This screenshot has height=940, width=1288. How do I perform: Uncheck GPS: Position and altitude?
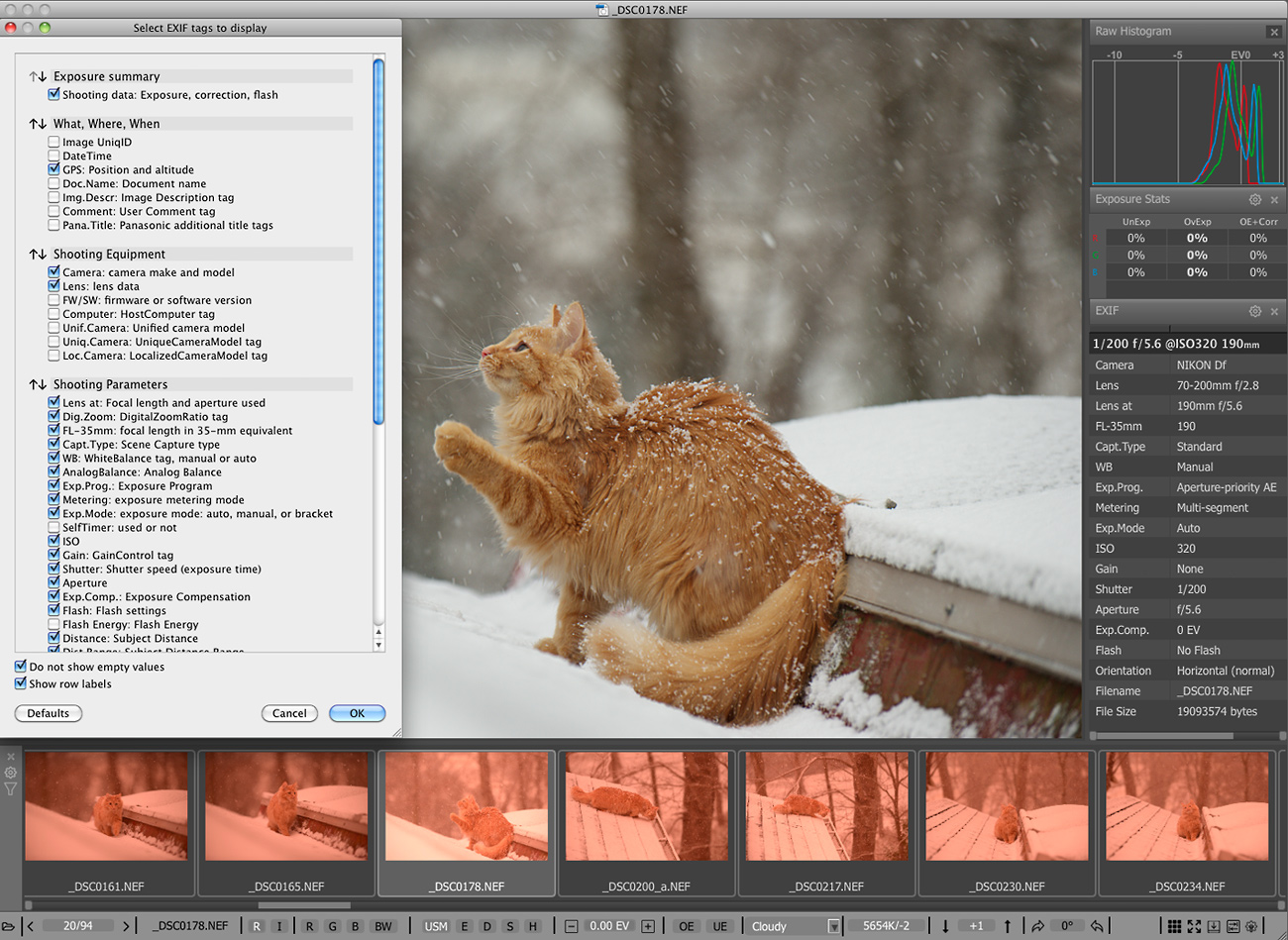click(x=54, y=169)
